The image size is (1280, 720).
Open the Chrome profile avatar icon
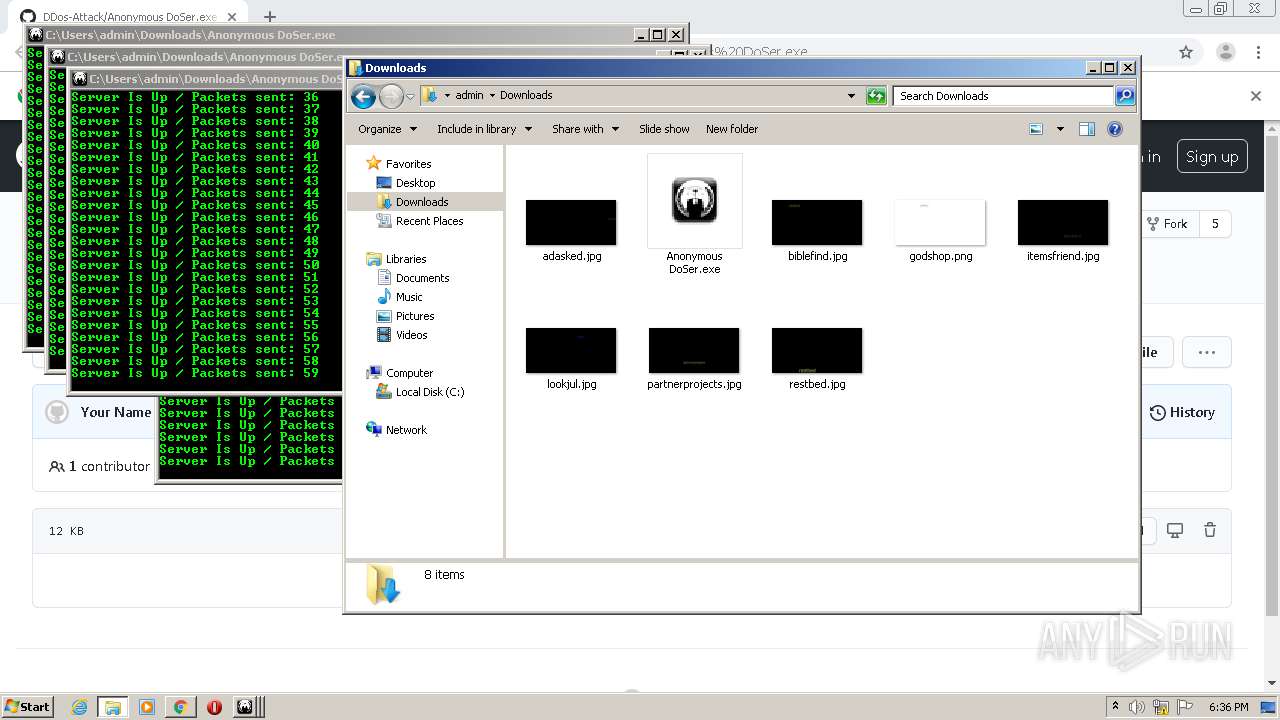click(1225, 52)
